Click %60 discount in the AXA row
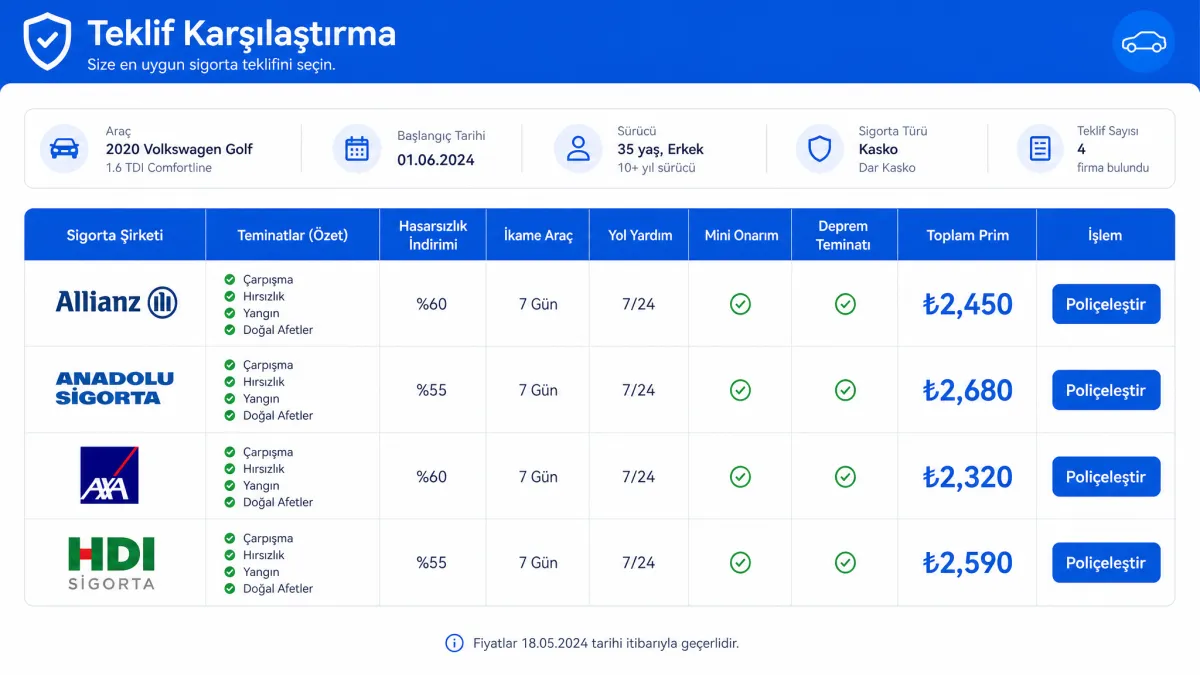Image resolution: width=1200 pixels, height=675 pixels. (432, 477)
